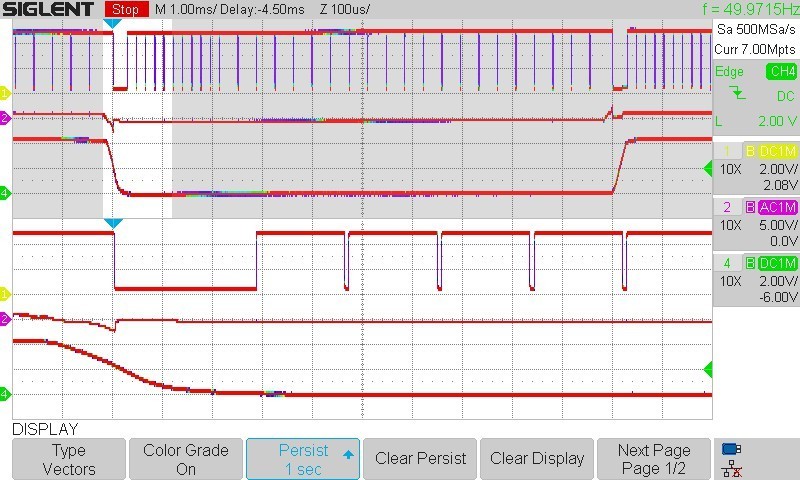800x480 pixels.
Task: Click the zoom view green trigger level arrow
Action: (x=708, y=369)
